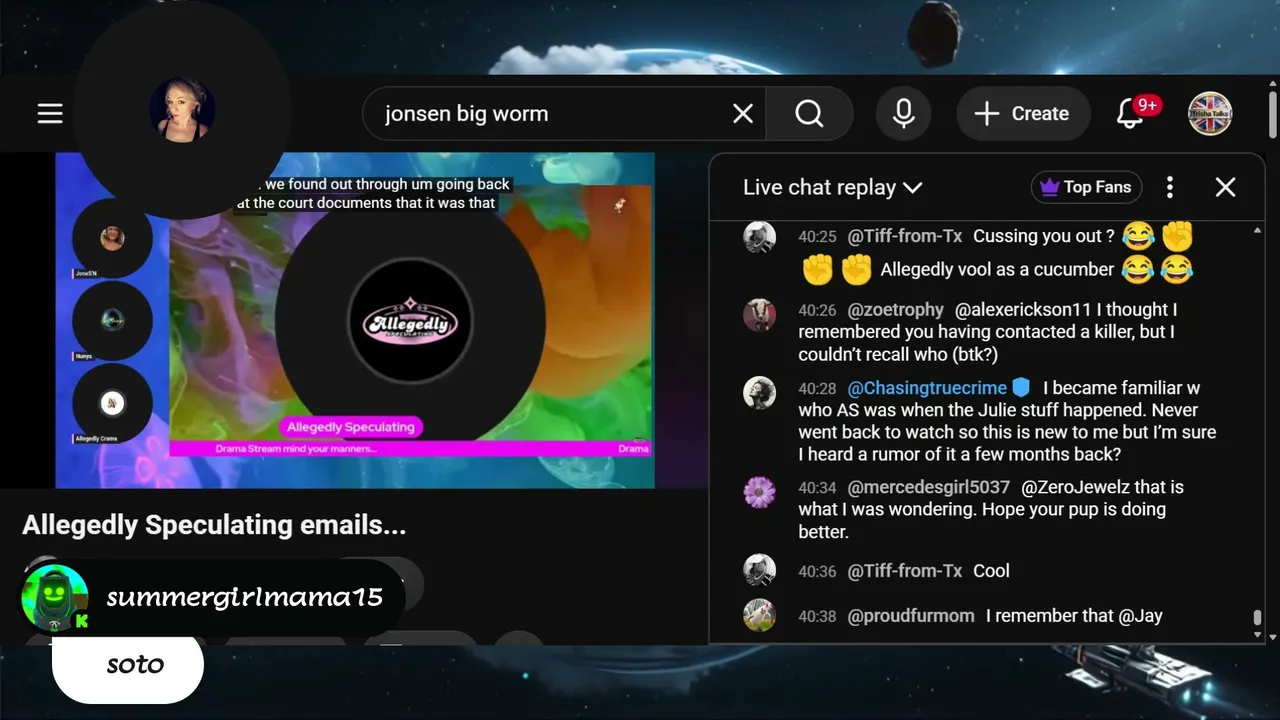Click Tiff-from-Tx avatar beside the Cool message
This screenshot has width=1280, height=720.
coord(760,570)
